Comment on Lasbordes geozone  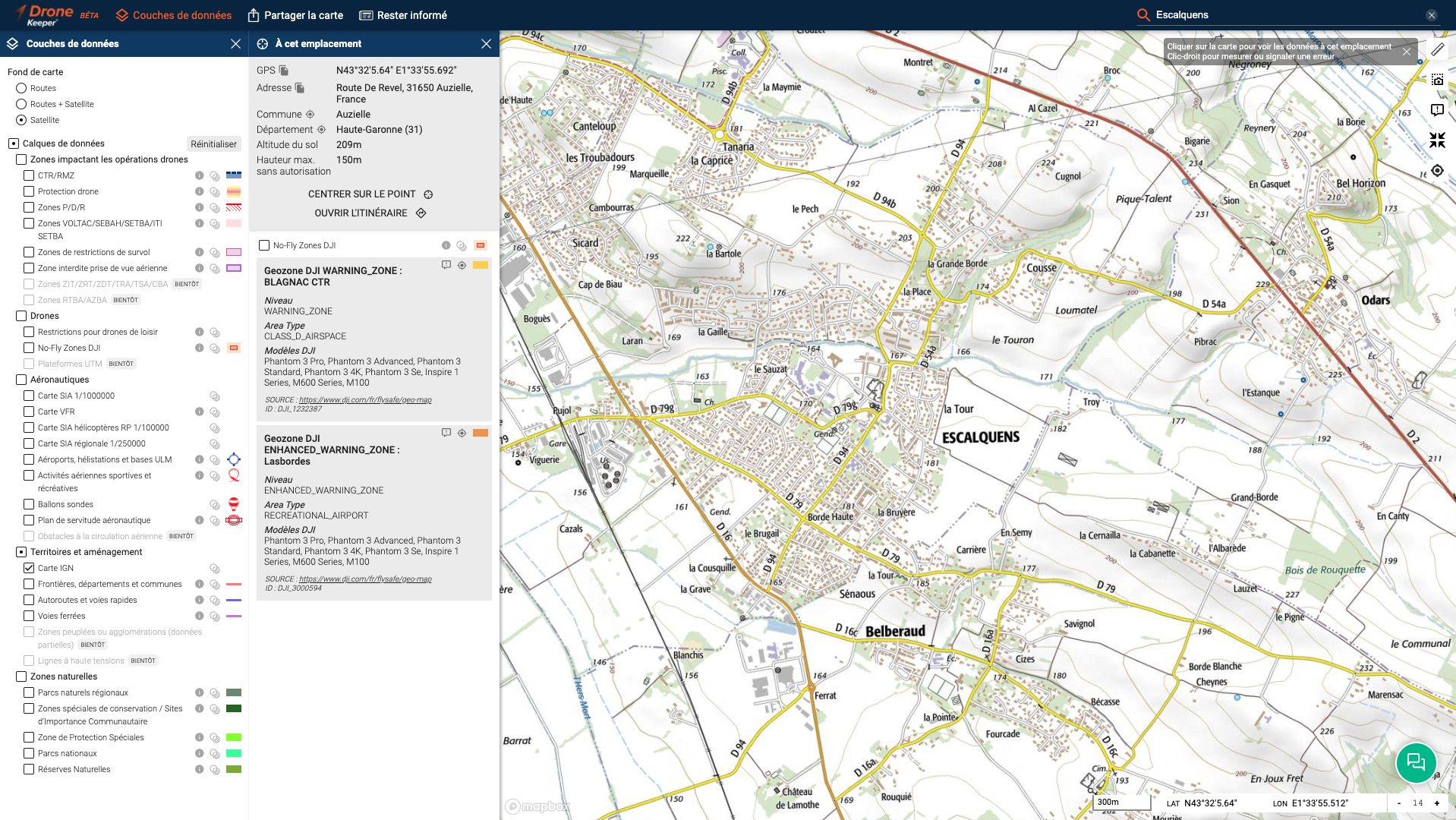[x=446, y=433]
